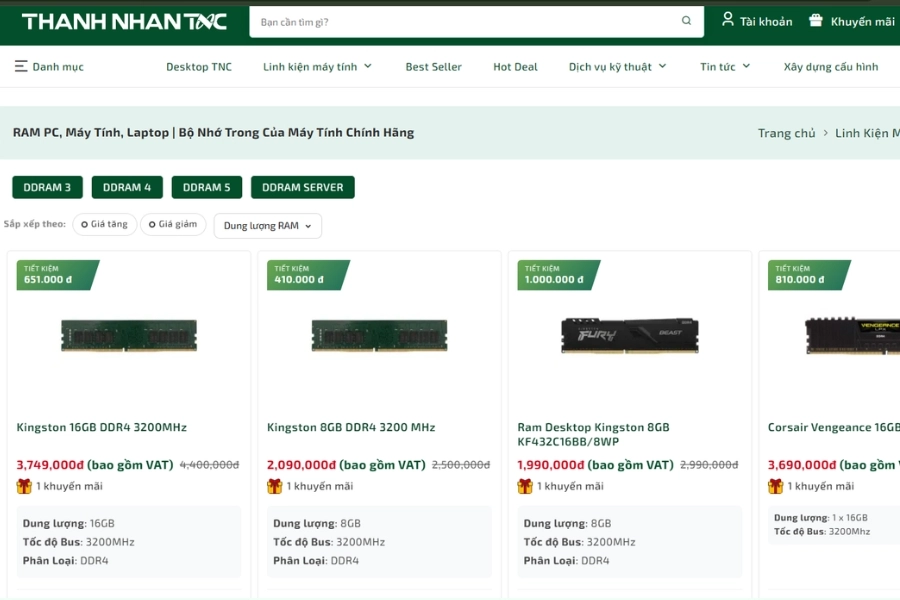Viewport: 900px width, 600px height.
Task: Filter by DDRAM 4
Action: (x=127, y=187)
